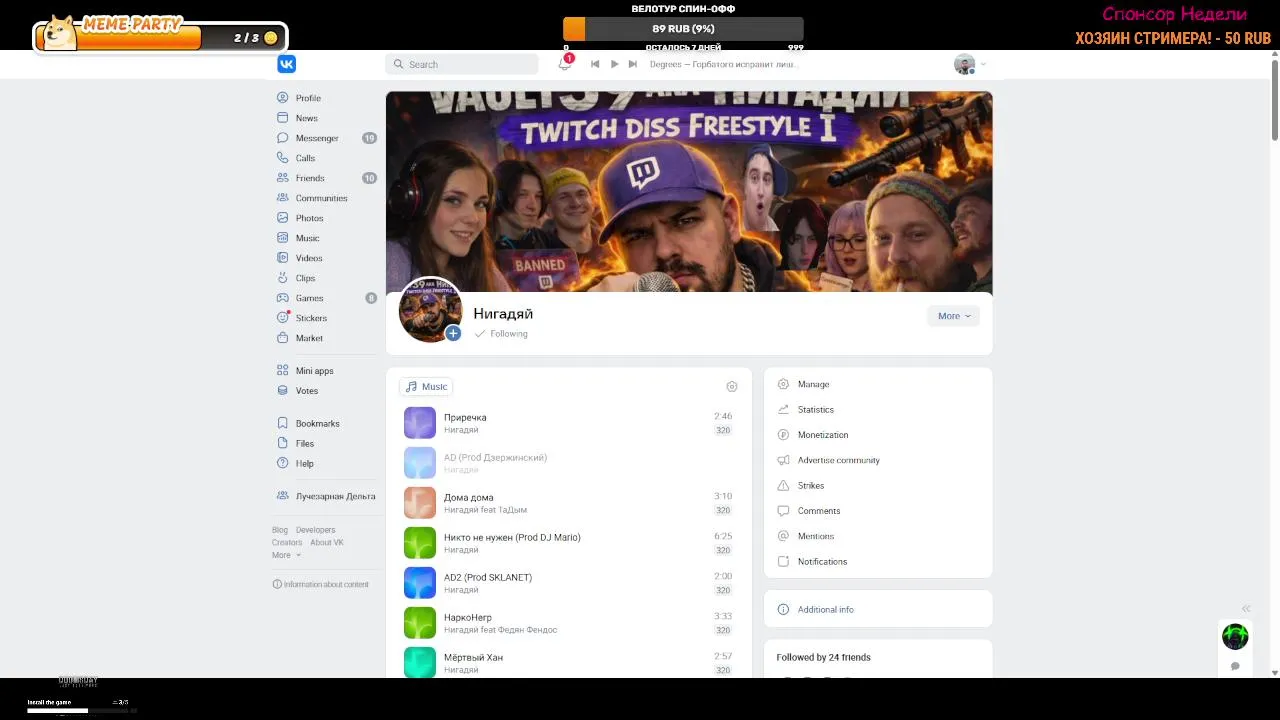Viewport: 1280px width, 720px height.
Task: Click the community avatar plus badge
Action: 453,334
